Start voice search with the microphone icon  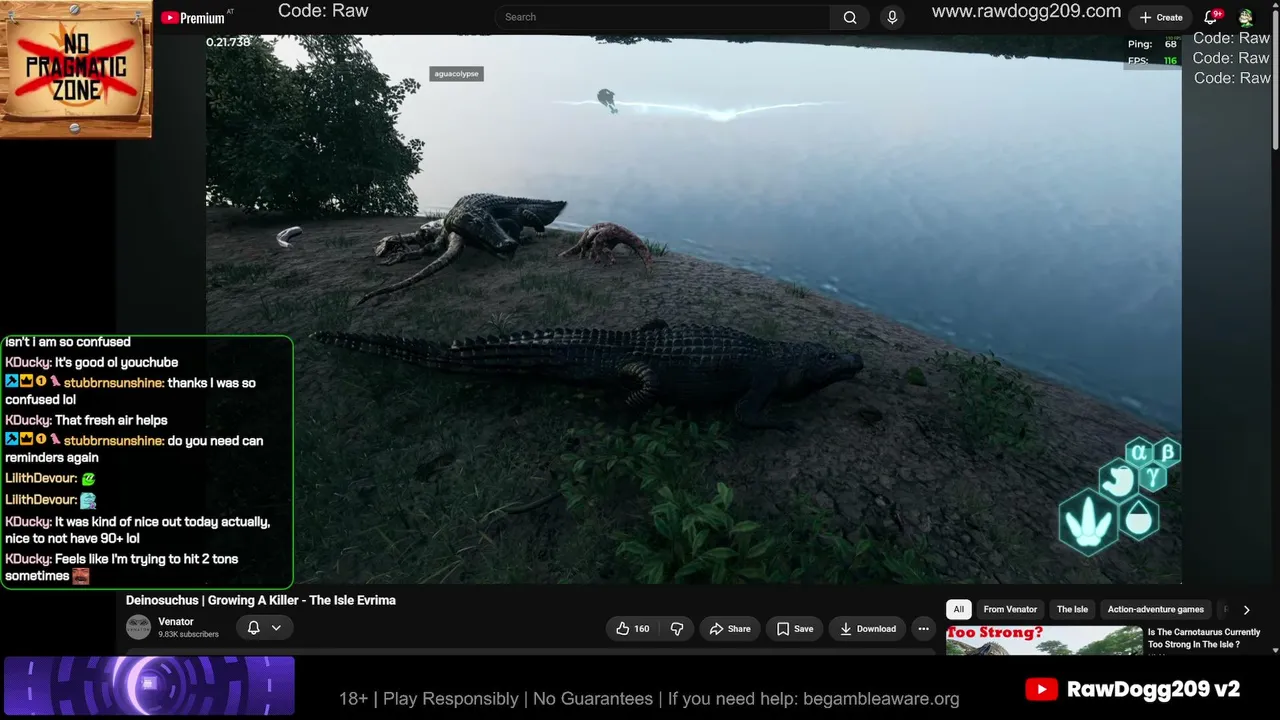(892, 17)
